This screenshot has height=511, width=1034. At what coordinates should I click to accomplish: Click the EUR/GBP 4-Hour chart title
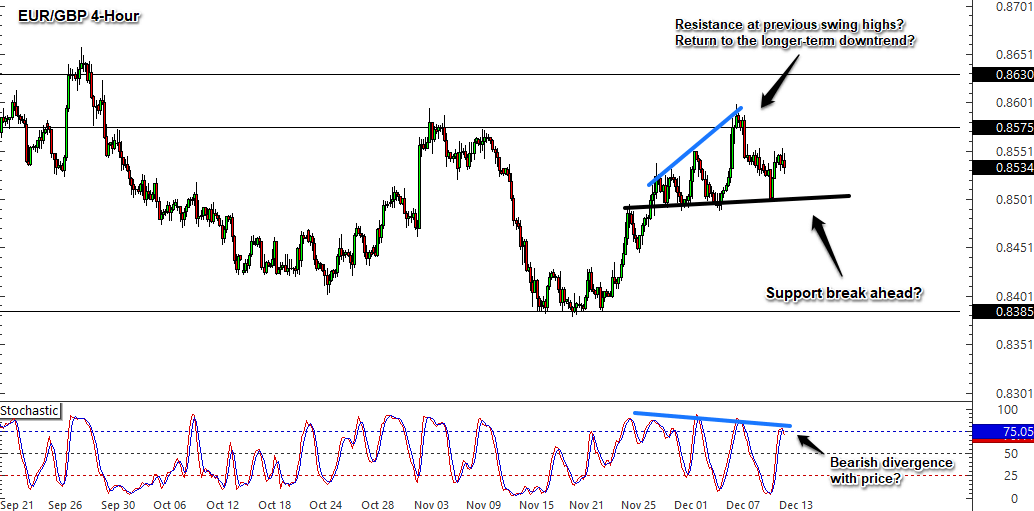72,17
